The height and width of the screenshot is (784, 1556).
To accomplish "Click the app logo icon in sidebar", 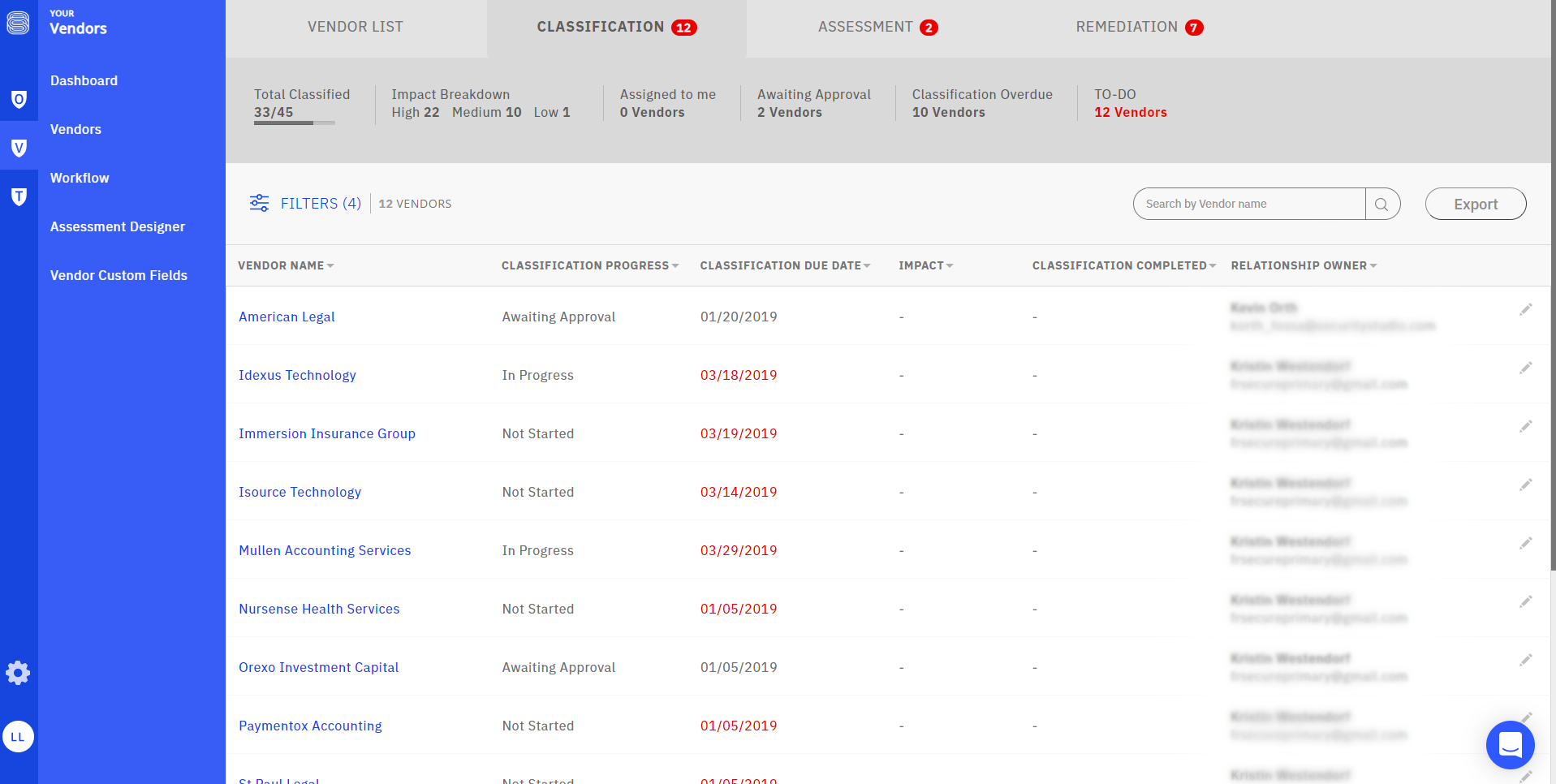I will coord(18,23).
